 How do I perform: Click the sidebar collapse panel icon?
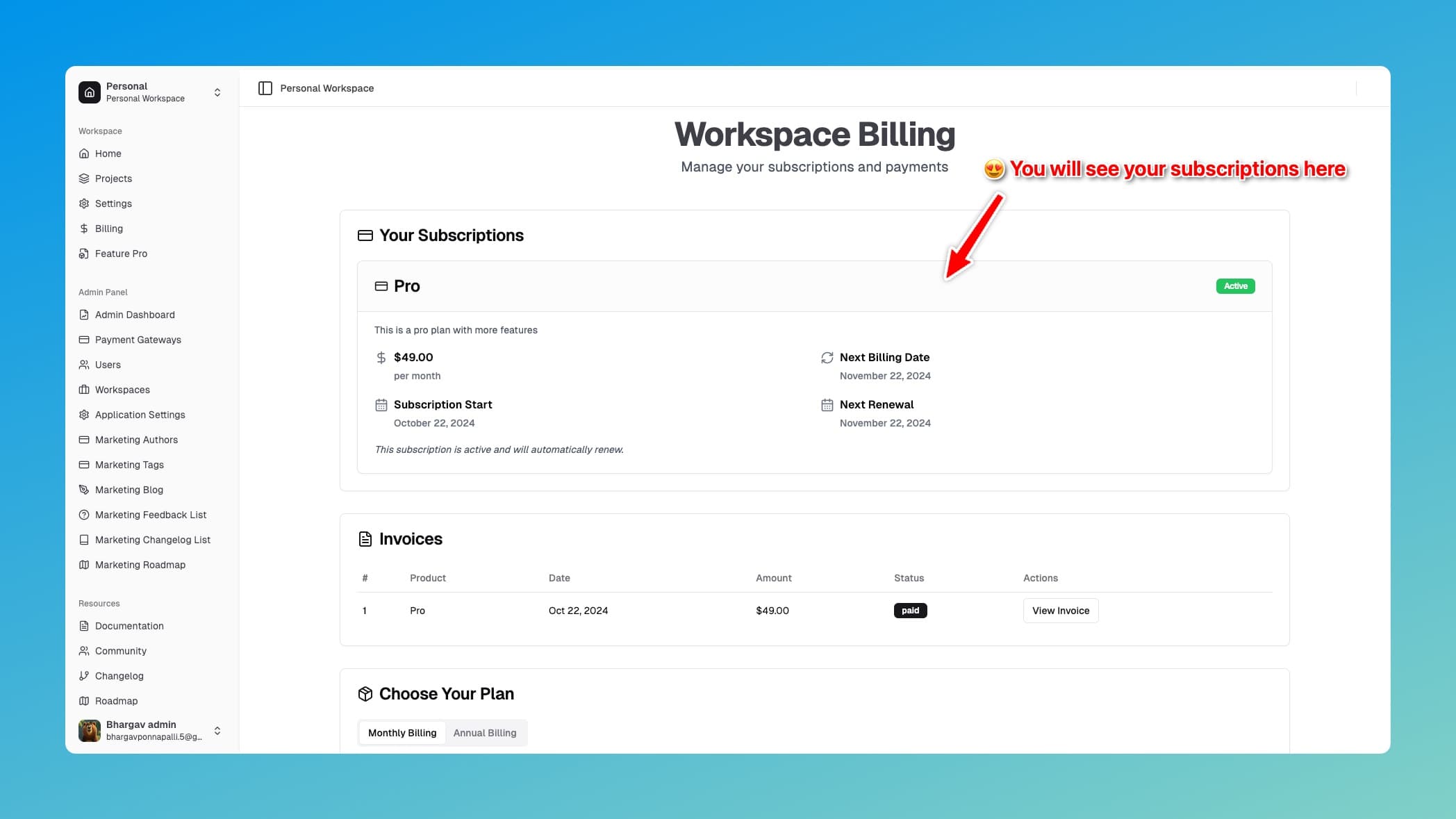[x=265, y=88]
